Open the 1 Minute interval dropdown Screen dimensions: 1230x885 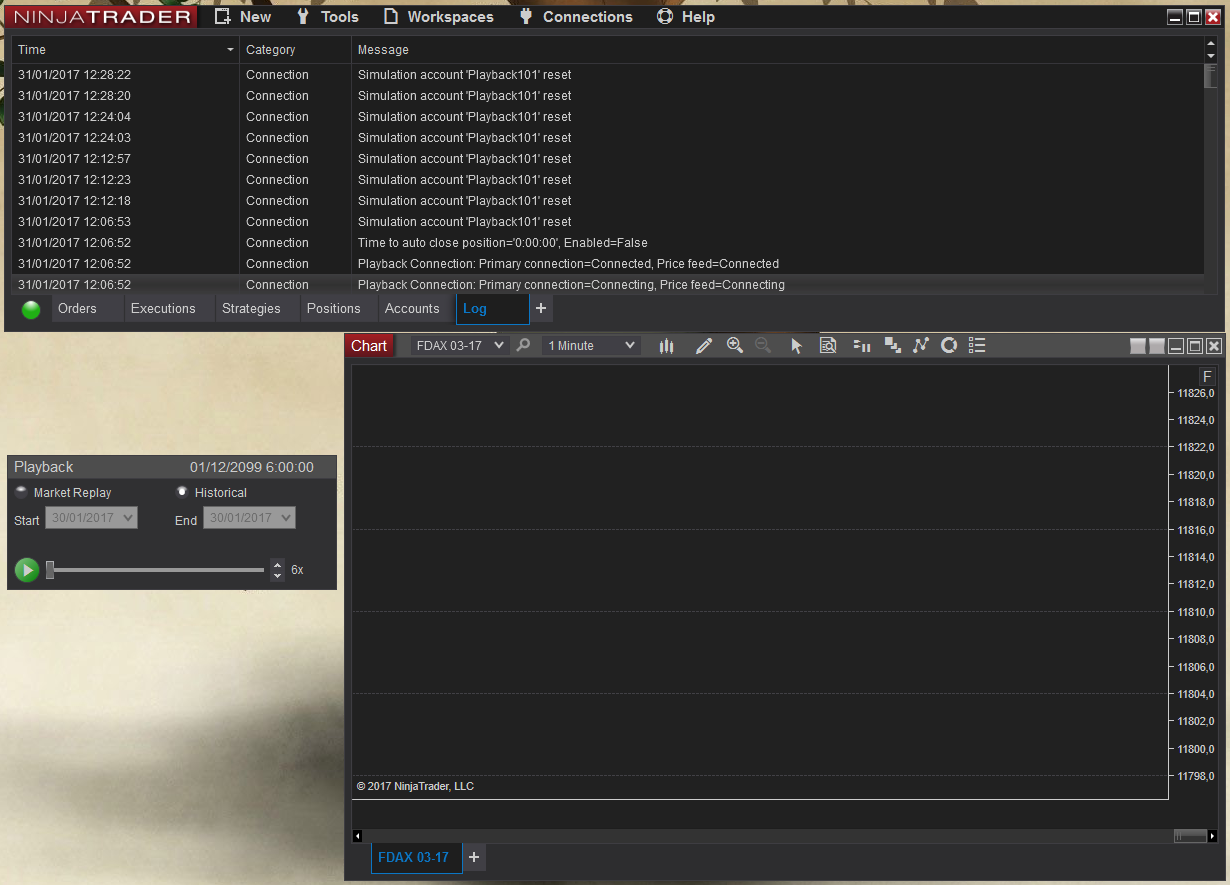(x=591, y=345)
